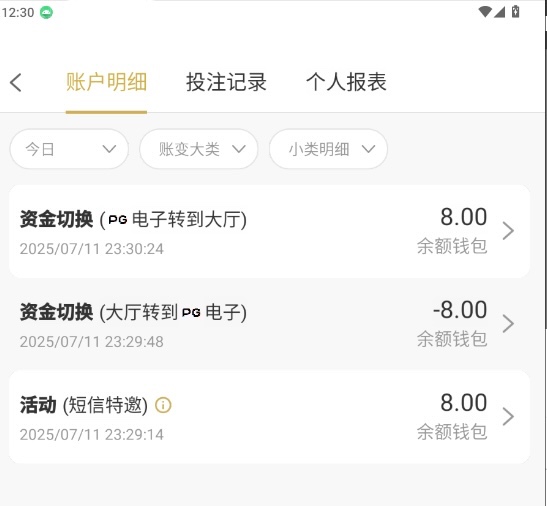Open details arrow for 活动 短信特邀 entry
The height and width of the screenshot is (506, 547).
point(508,416)
